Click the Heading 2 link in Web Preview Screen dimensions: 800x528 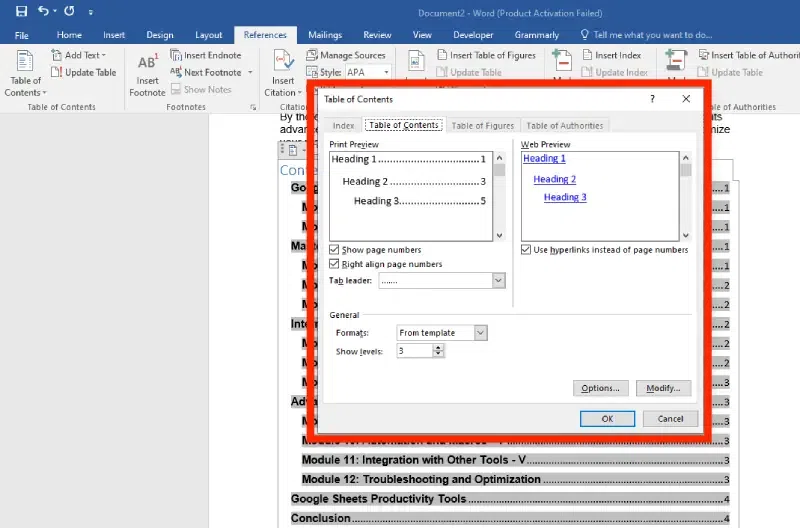(555, 179)
